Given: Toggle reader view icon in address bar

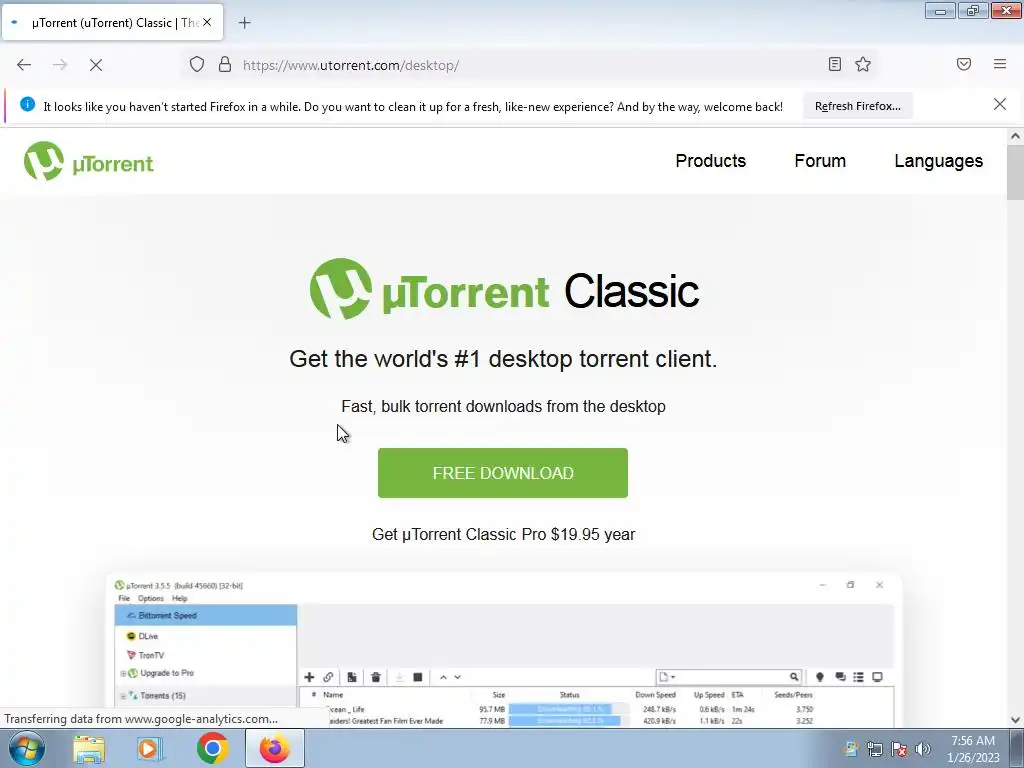Looking at the screenshot, I should click(x=835, y=64).
